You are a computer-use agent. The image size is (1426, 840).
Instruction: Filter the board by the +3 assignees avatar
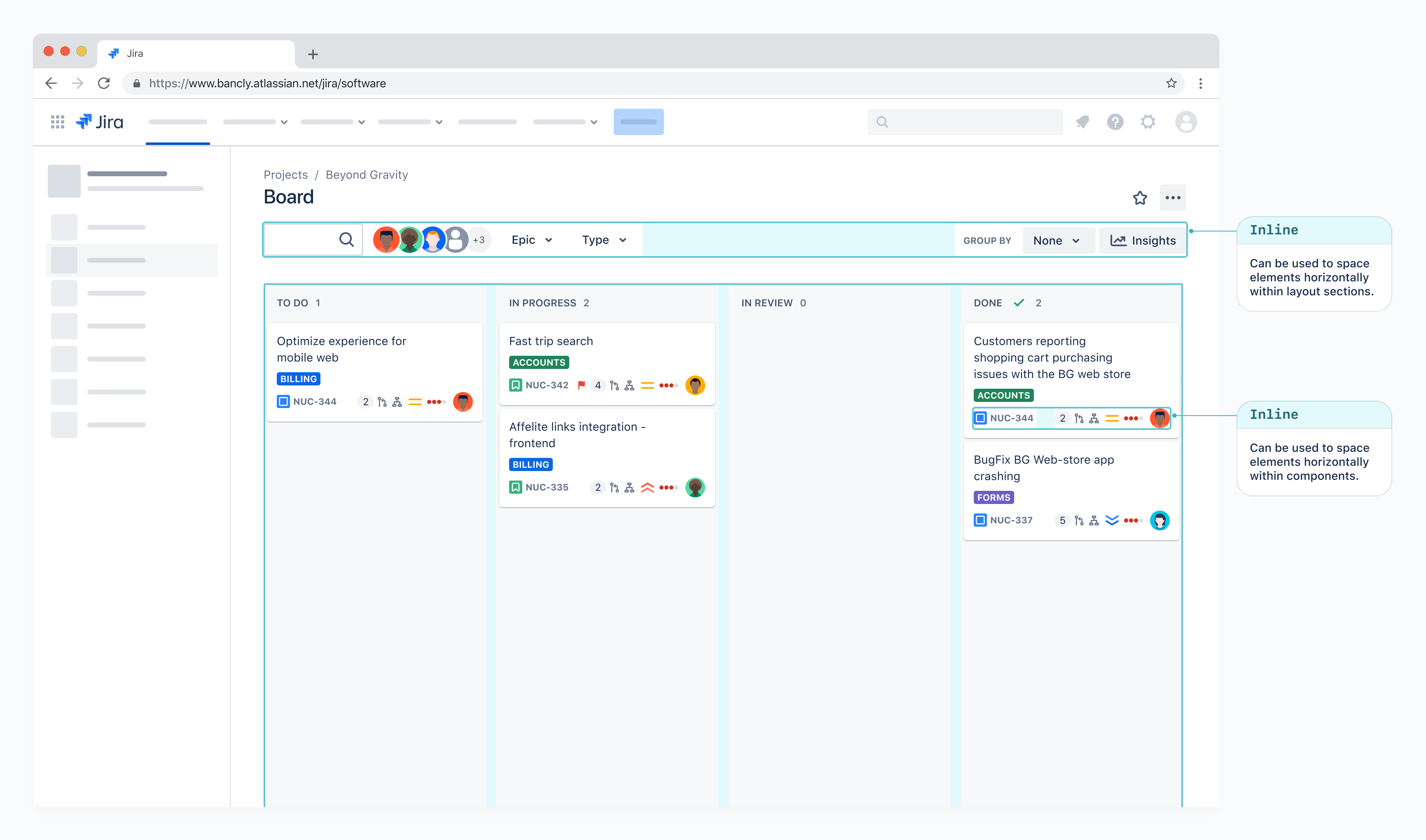coord(479,240)
